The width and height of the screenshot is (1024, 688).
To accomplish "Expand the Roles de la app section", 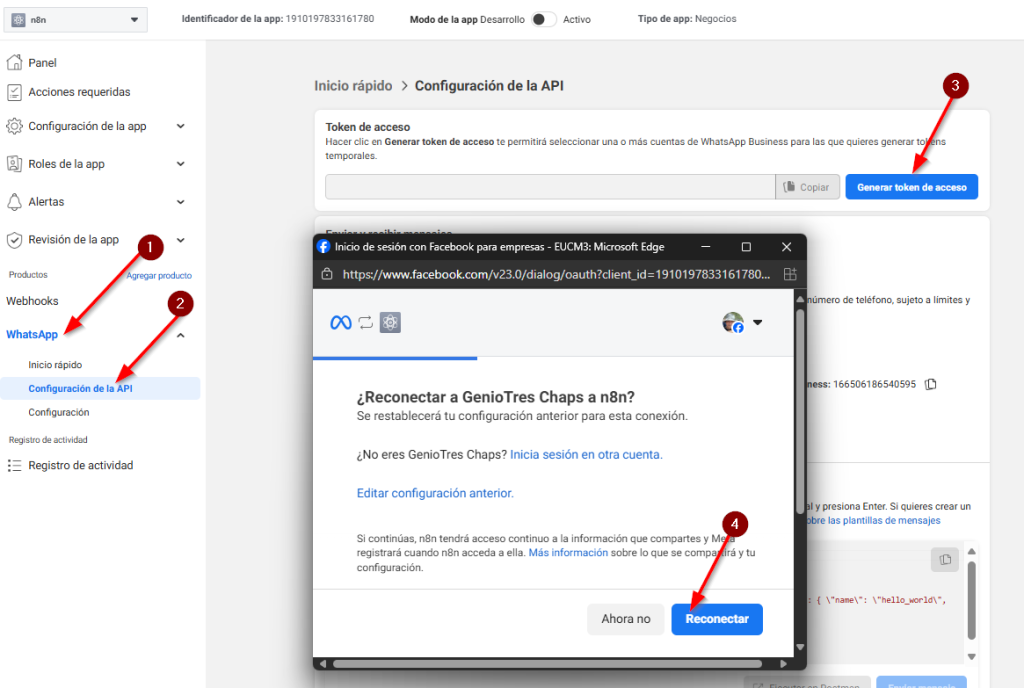I will (x=181, y=164).
